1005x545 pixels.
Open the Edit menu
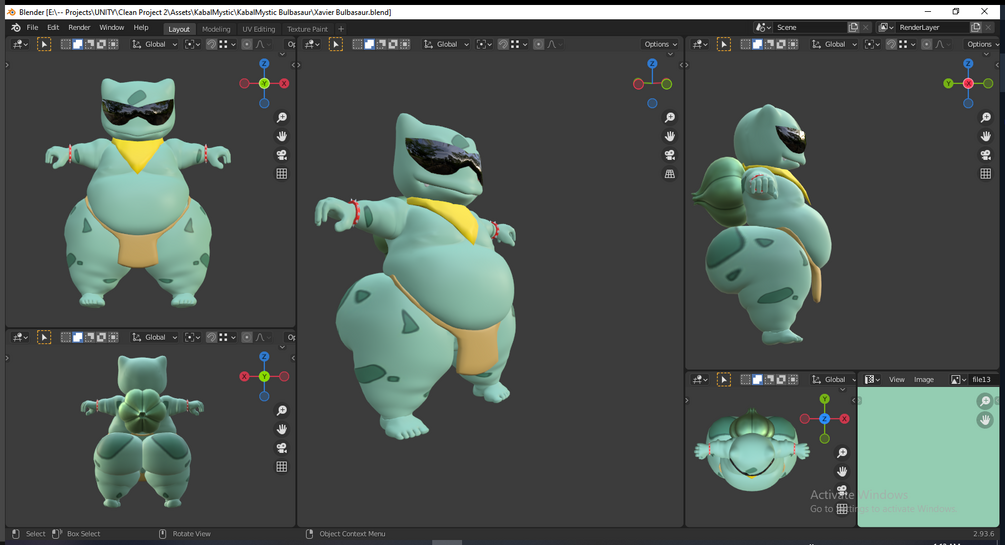click(x=53, y=28)
